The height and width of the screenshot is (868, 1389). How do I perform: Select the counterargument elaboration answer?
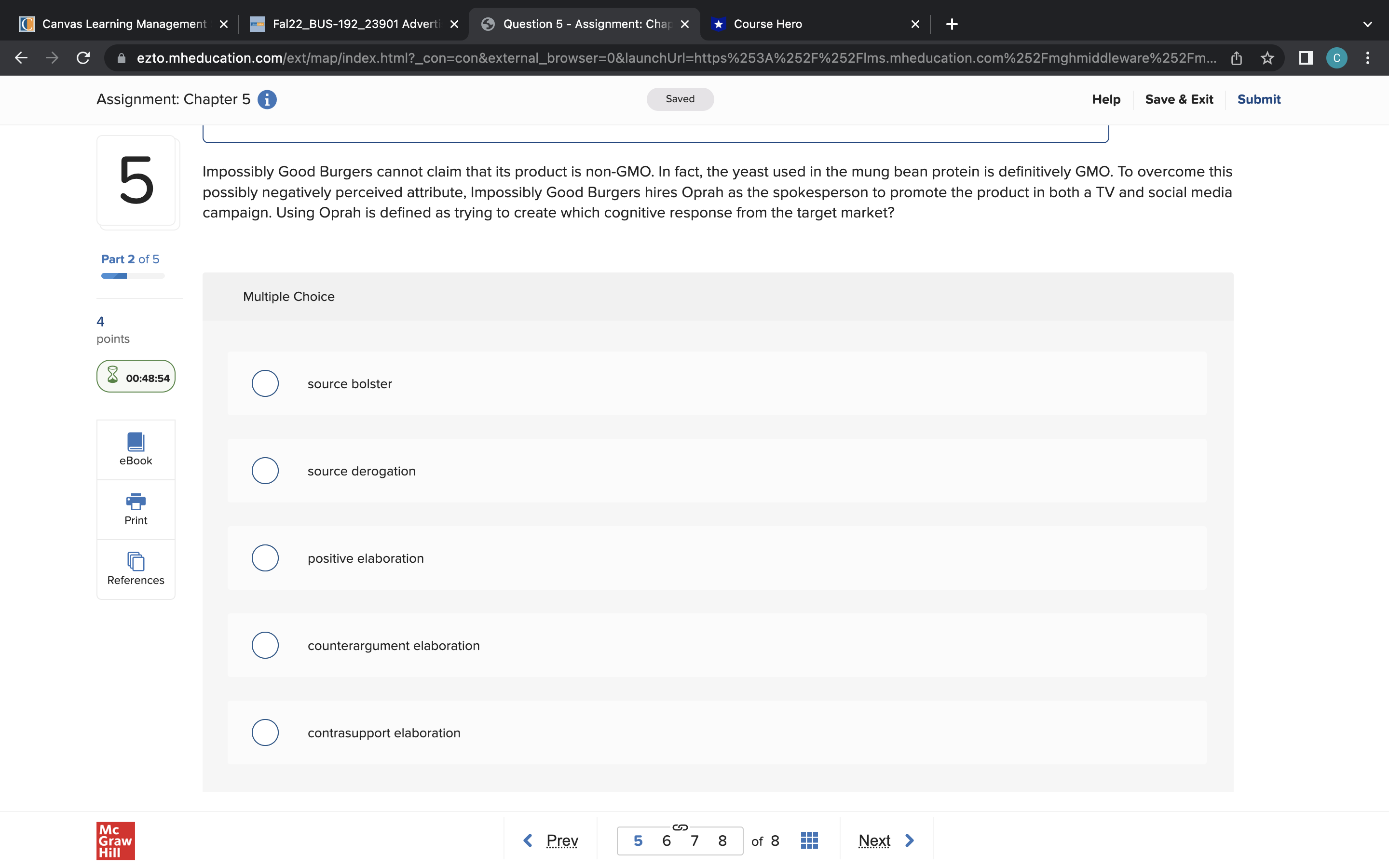(x=265, y=645)
